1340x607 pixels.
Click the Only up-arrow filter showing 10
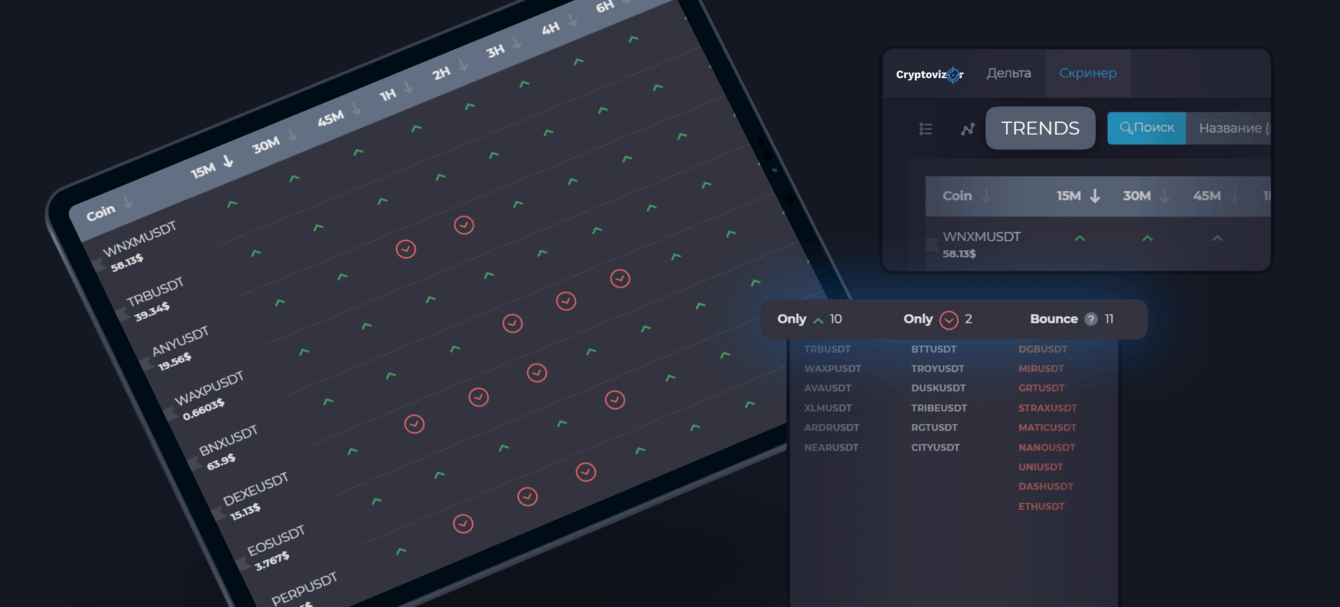pyautogui.click(x=810, y=319)
